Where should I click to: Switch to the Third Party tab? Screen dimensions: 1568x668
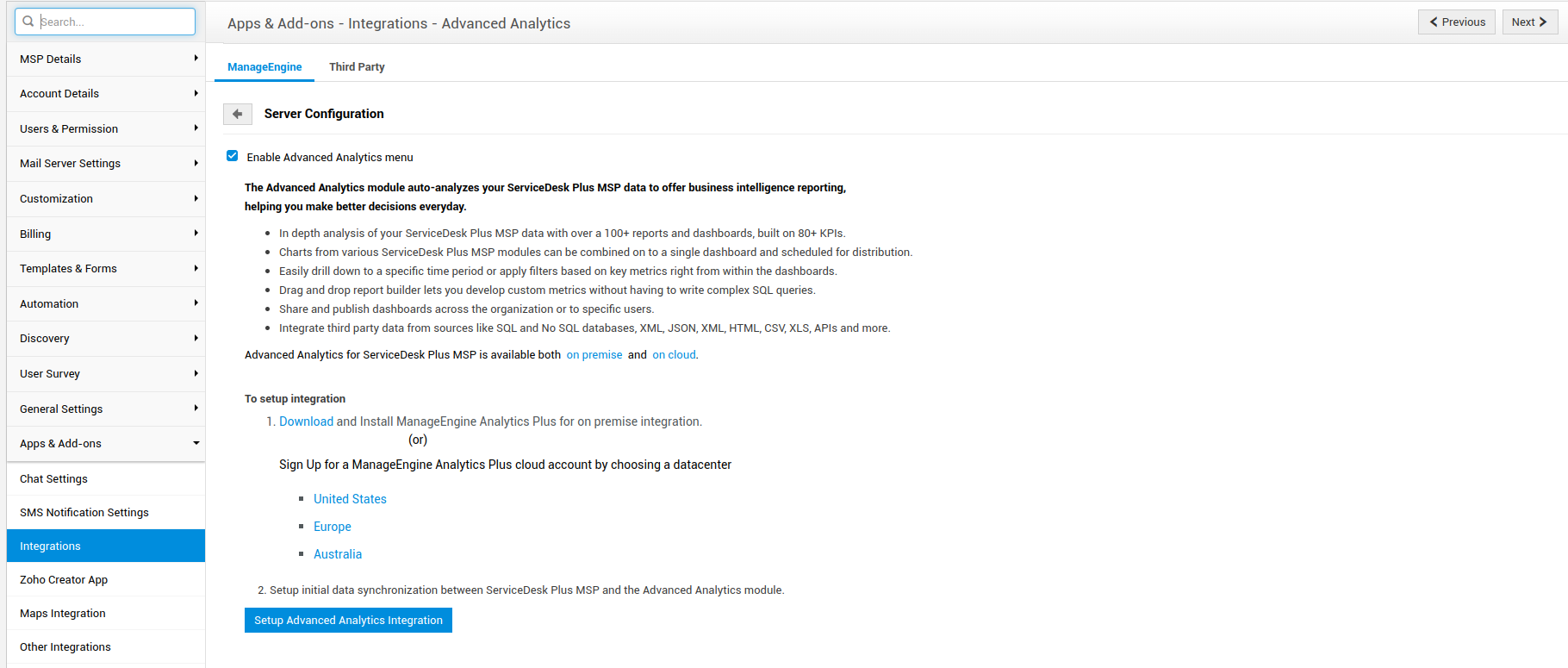click(x=357, y=67)
